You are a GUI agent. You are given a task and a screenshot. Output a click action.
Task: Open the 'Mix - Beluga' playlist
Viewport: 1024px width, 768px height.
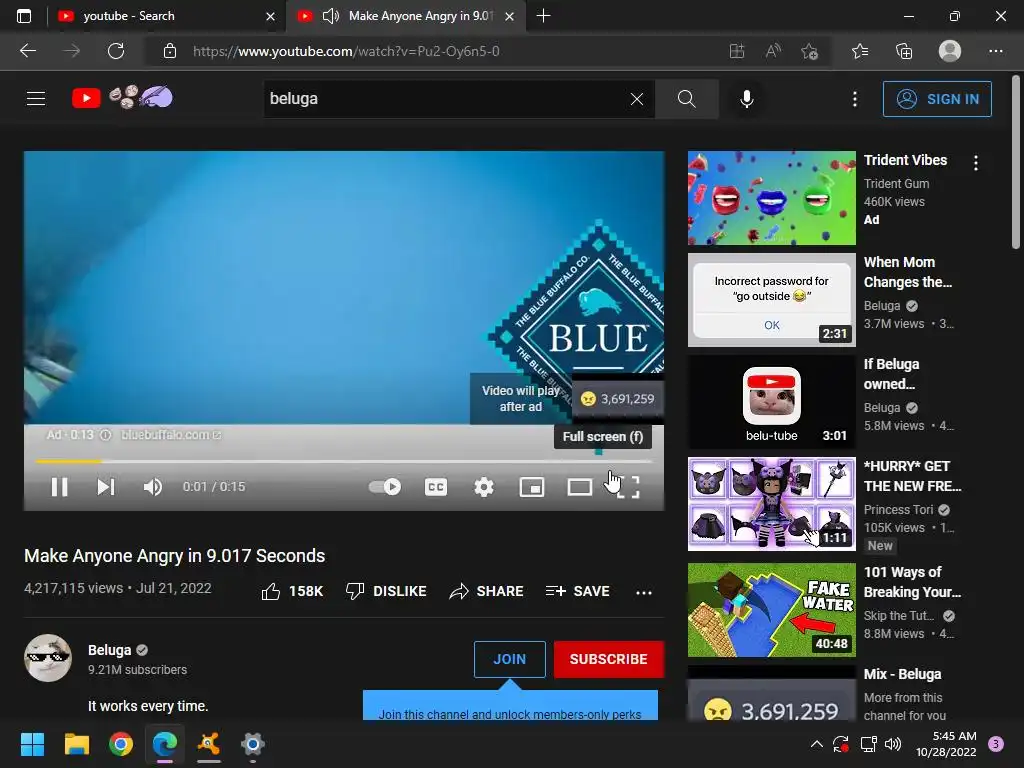click(903, 674)
